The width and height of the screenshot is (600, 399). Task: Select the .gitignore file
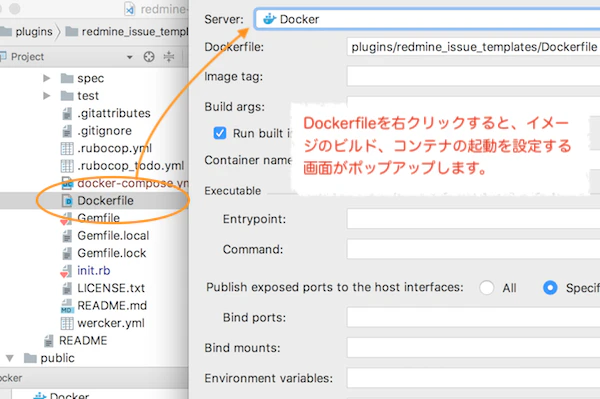click(x=104, y=131)
